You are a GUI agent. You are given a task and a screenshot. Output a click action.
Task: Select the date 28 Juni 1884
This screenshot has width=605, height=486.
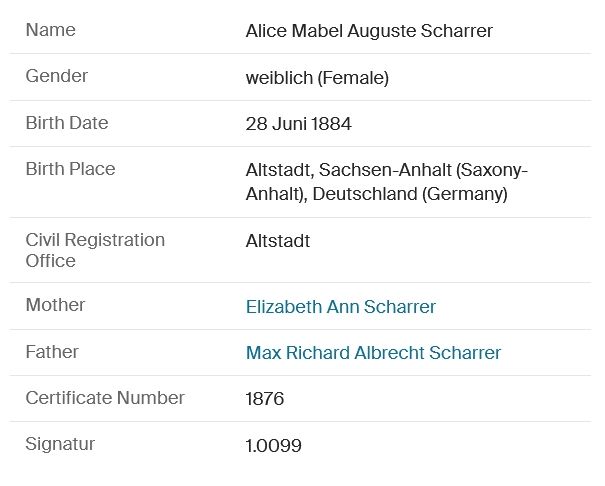point(298,124)
